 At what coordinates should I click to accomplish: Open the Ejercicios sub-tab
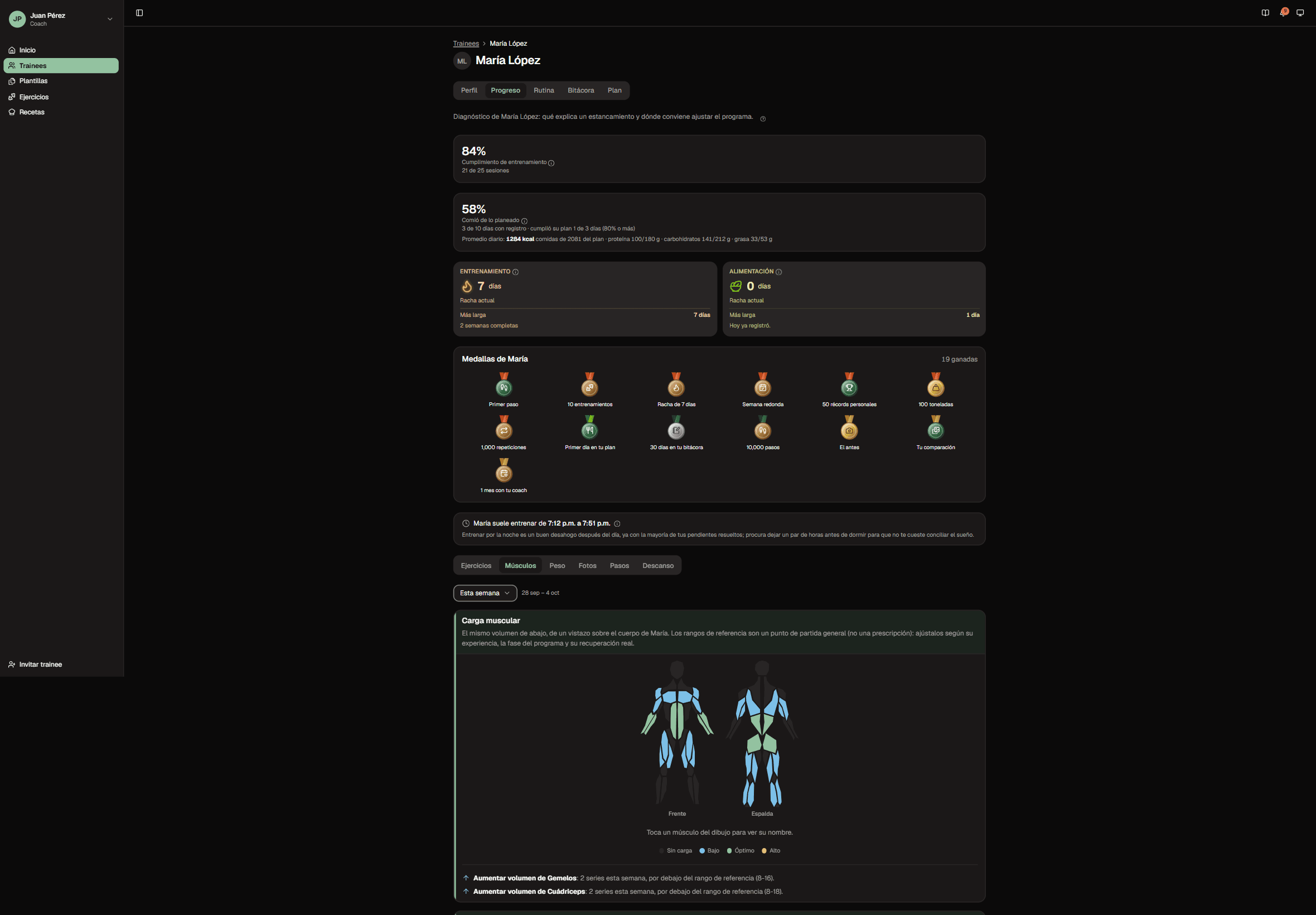[x=476, y=566]
